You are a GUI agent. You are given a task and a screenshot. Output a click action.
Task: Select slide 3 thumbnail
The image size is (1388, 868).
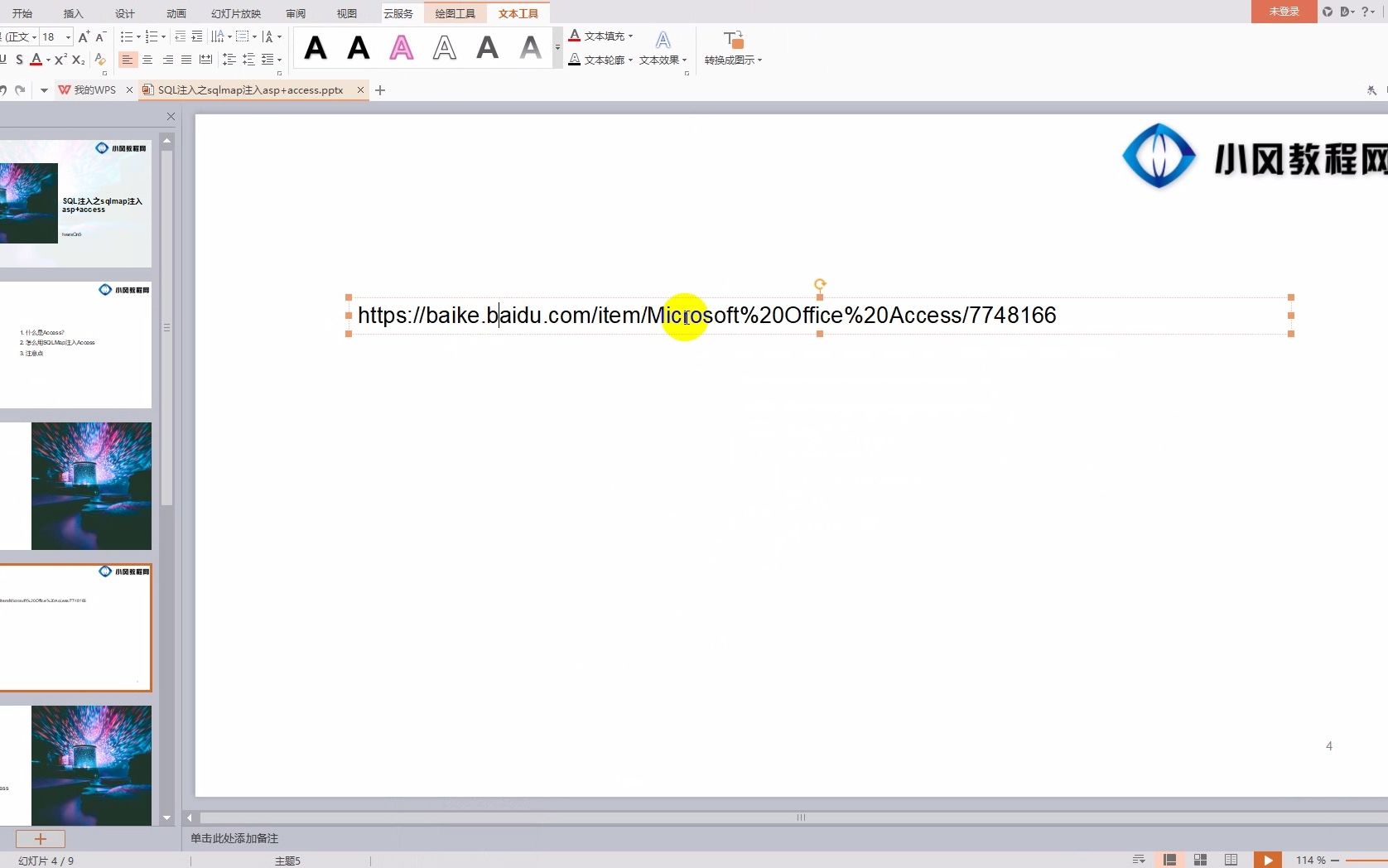75,486
